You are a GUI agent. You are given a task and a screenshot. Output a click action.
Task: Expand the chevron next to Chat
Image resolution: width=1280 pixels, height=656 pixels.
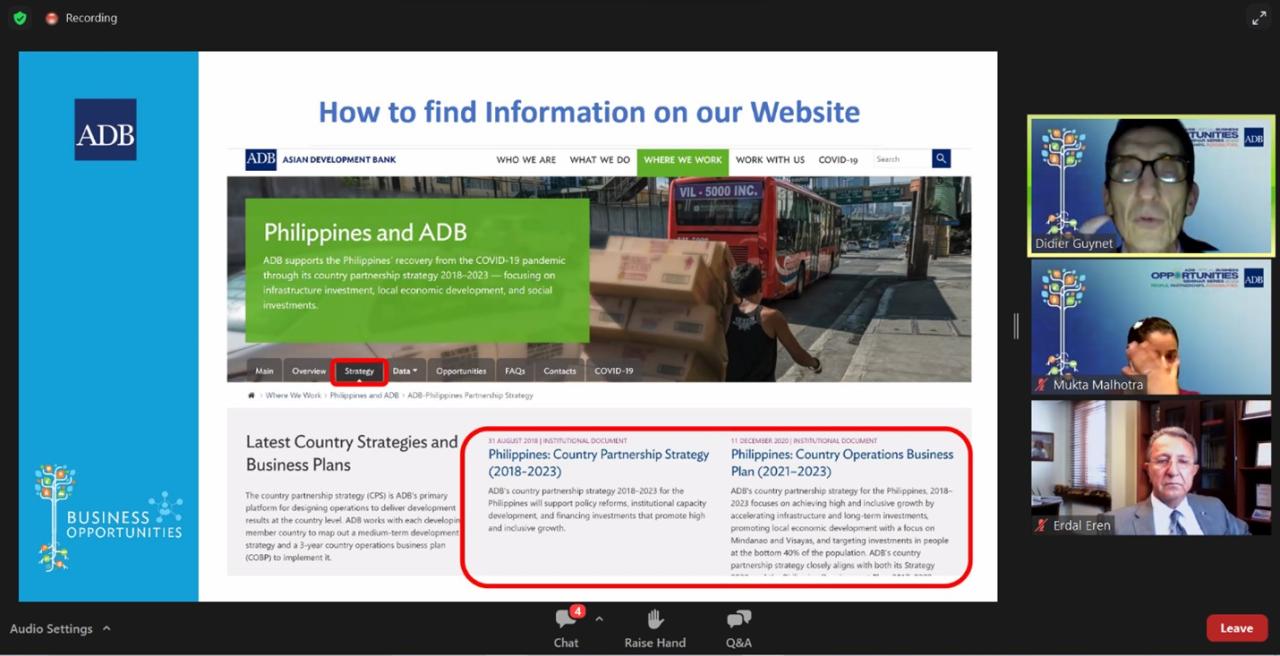(599, 619)
